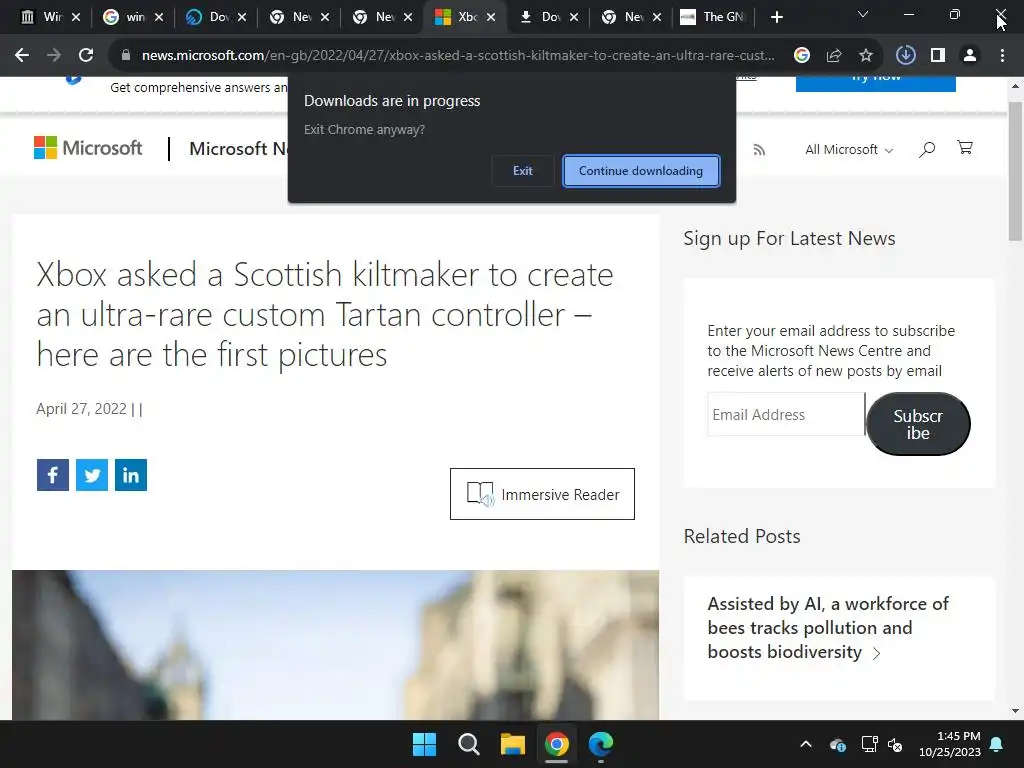Click Continue downloading button
The height and width of the screenshot is (768, 1024).
pos(641,171)
